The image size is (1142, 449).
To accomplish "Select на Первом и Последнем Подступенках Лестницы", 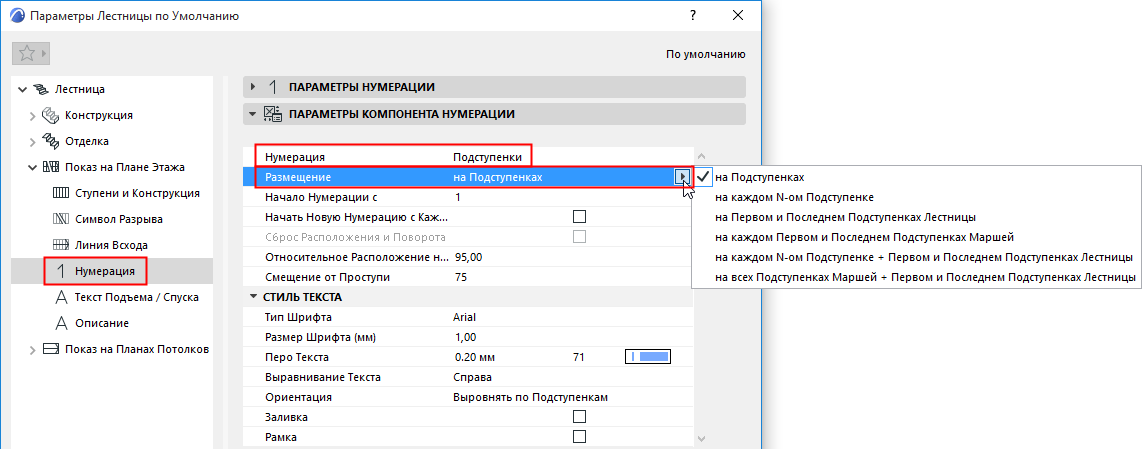I will click(x=846, y=216).
